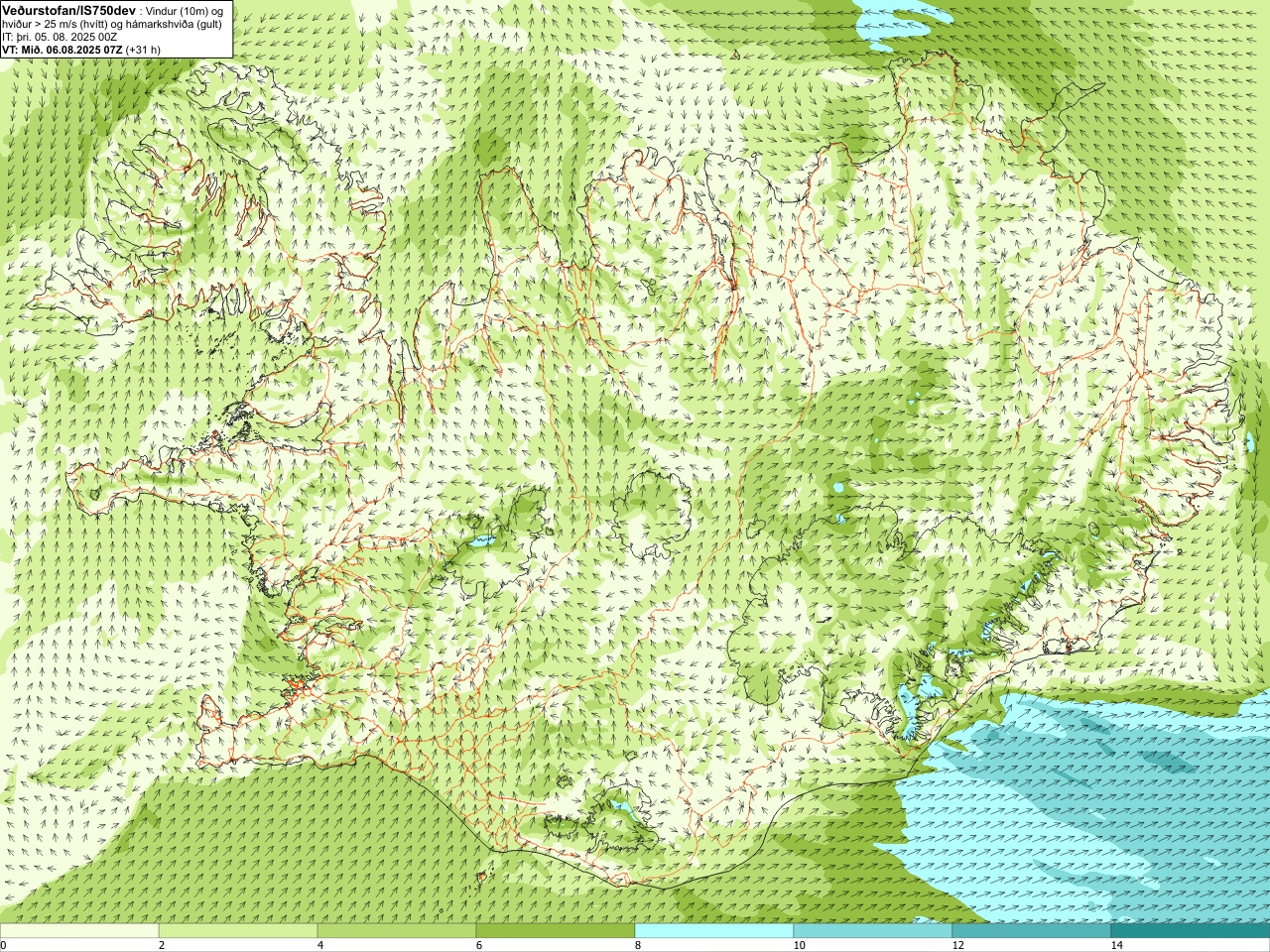Click the '4' label on color scale
Screen dimensions: 1270x952
pos(319,945)
